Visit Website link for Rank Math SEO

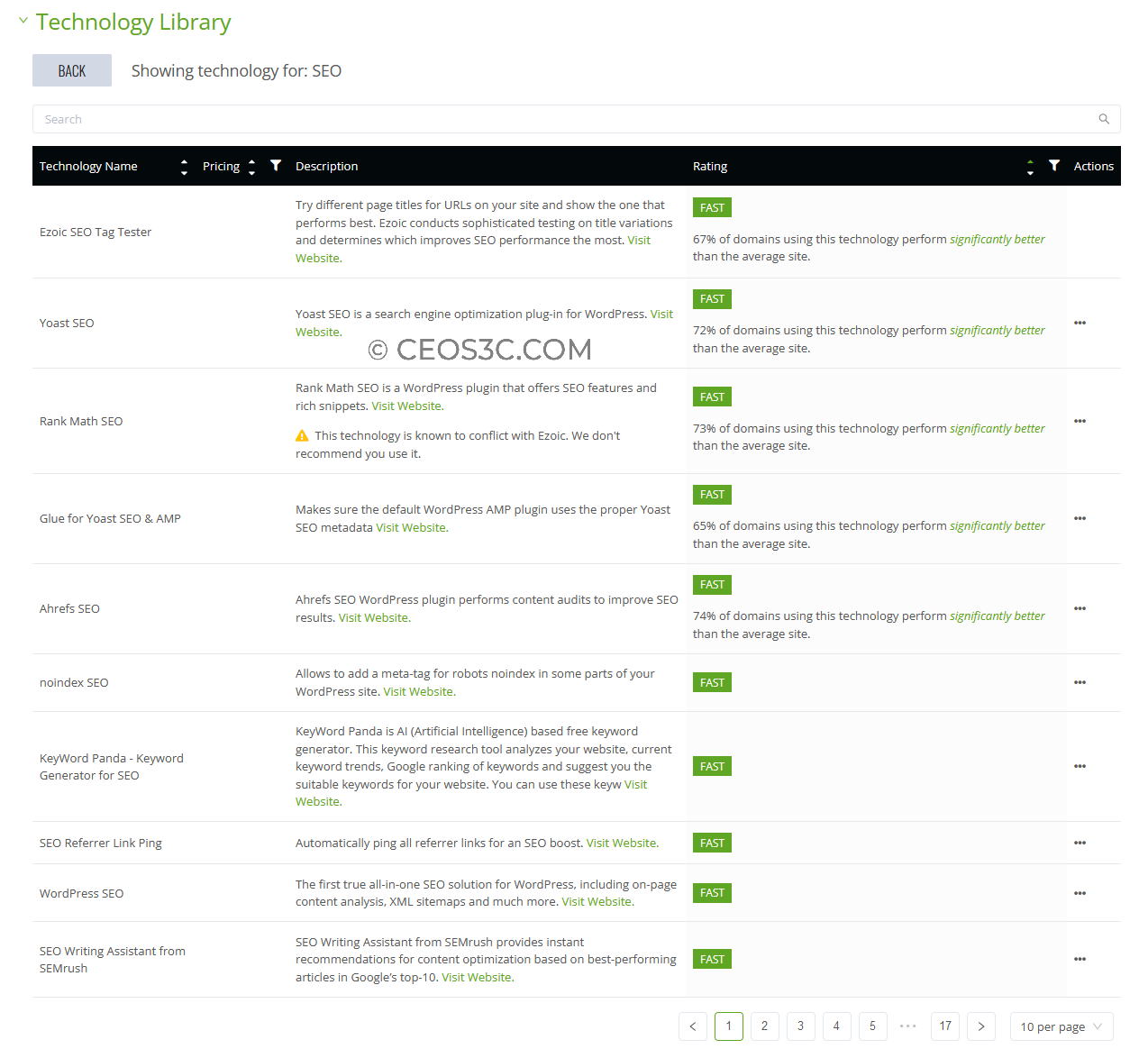(x=406, y=406)
